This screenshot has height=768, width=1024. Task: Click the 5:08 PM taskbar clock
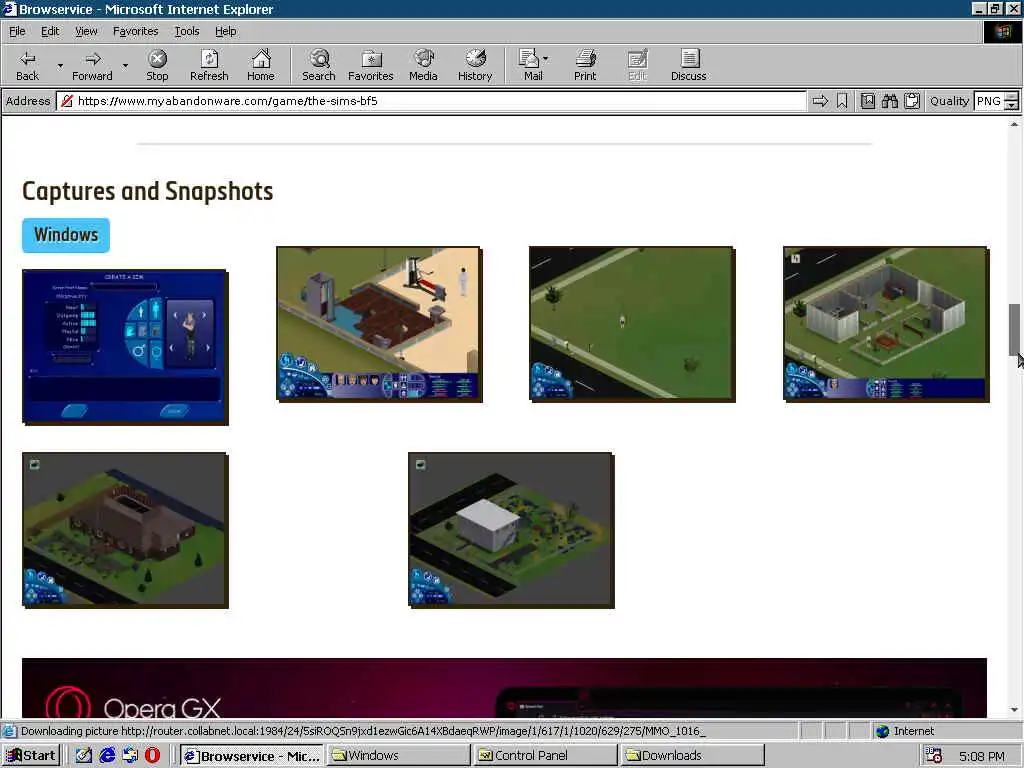(x=982, y=756)
